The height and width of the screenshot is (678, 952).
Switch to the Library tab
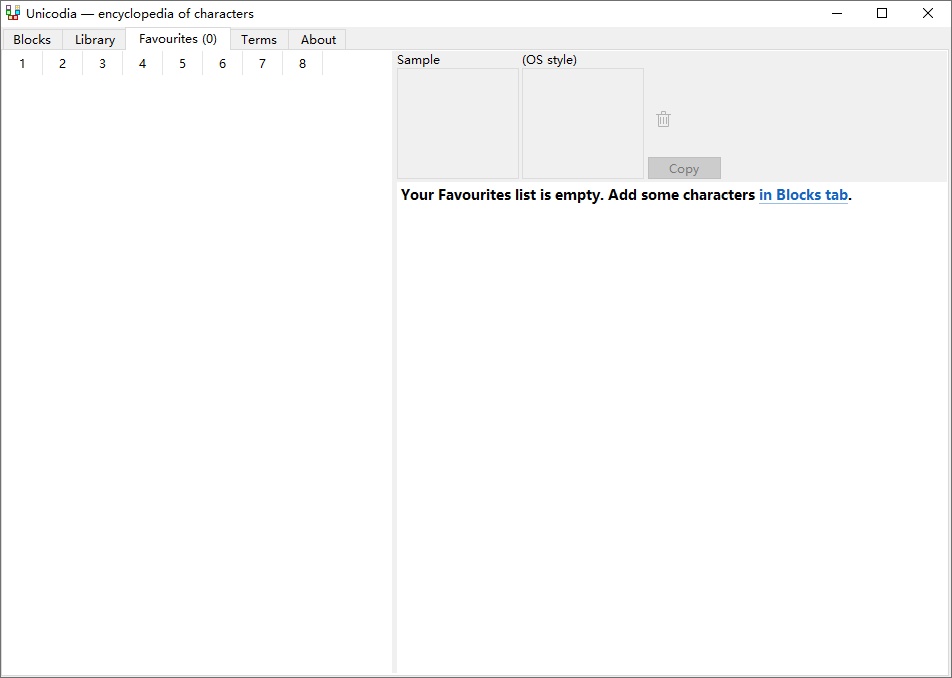[95, 40]
